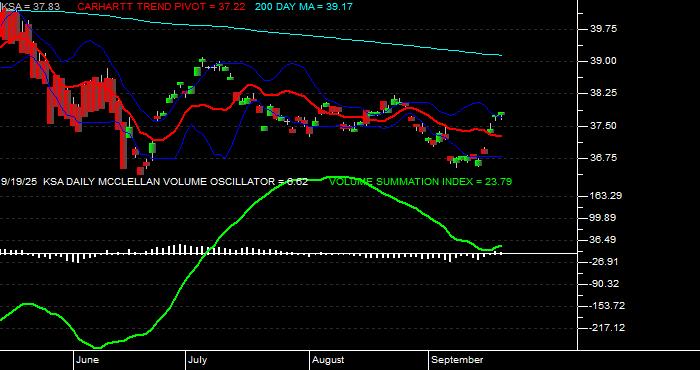Image resolution: width=700 pixels, height=370 pixels.
Task: Click the 39.00 price axis label
Action: click(x=603, y=61)
